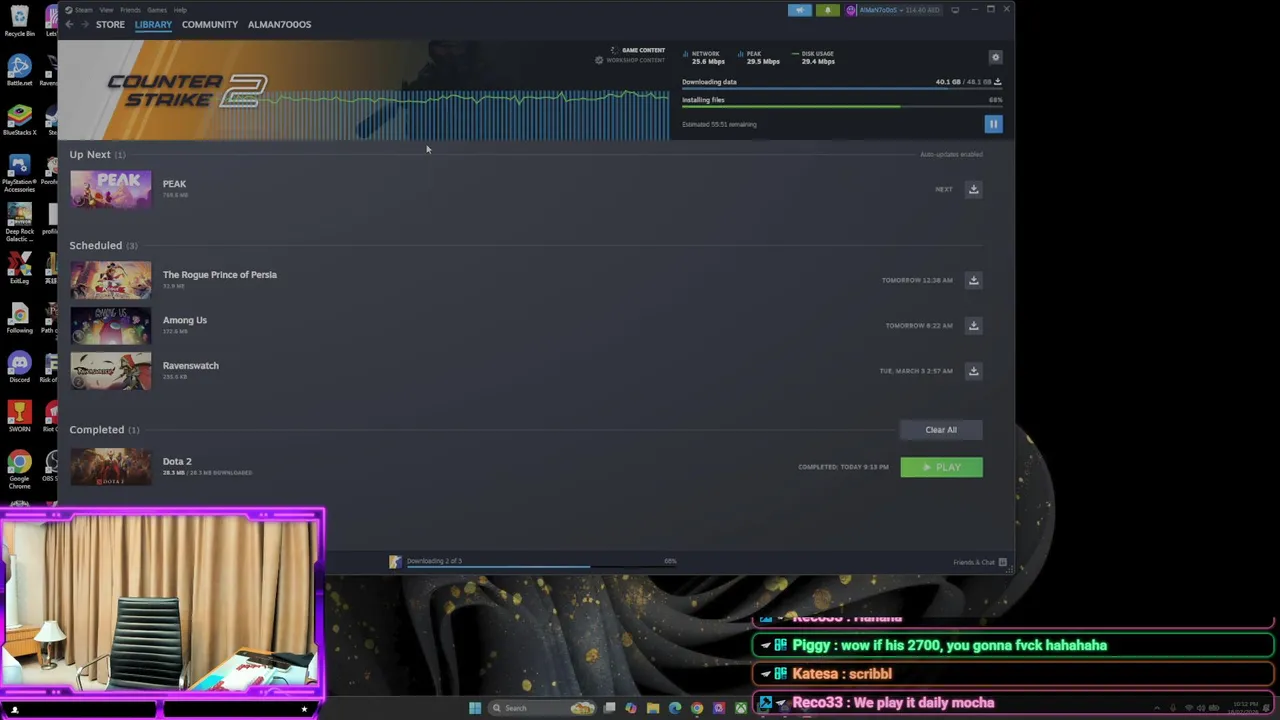Pause the Counter-Strike 2 download
1280x720 pixels.
(993, 124)
